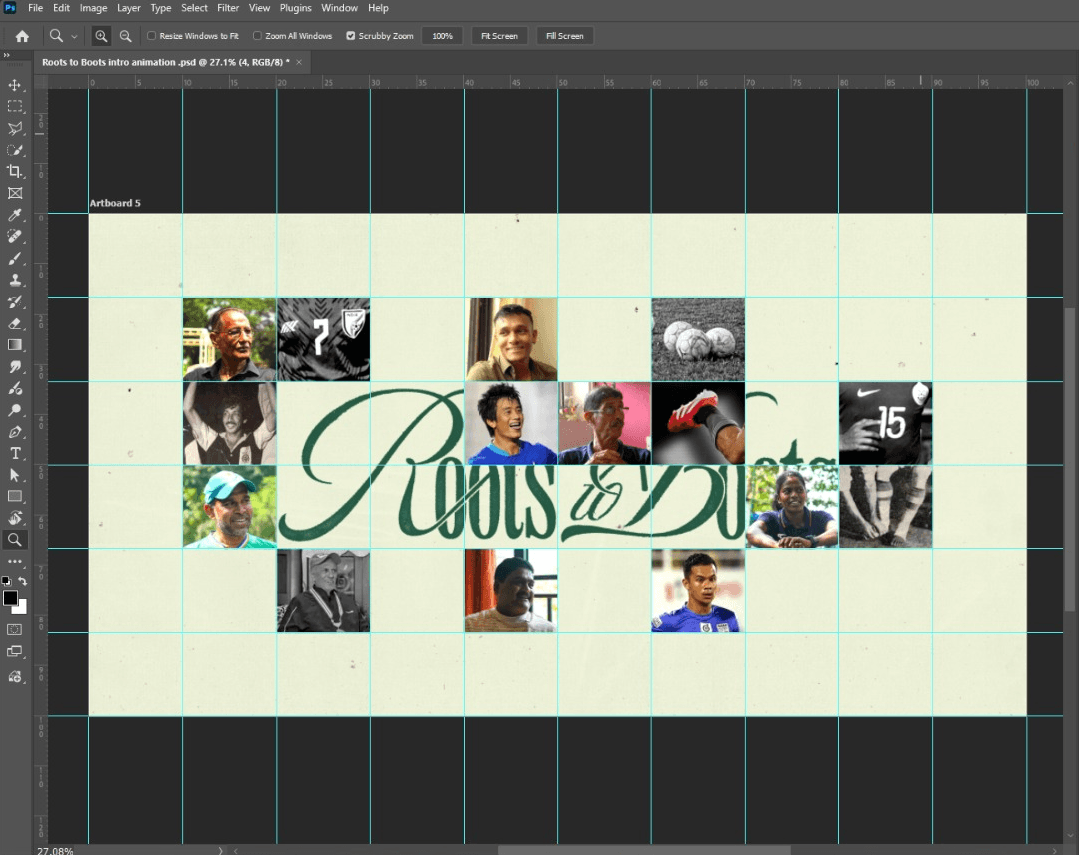1079x855 pixels.
Task: Open the Image menu
Action: pyautogui.click(x=93, y=8)
